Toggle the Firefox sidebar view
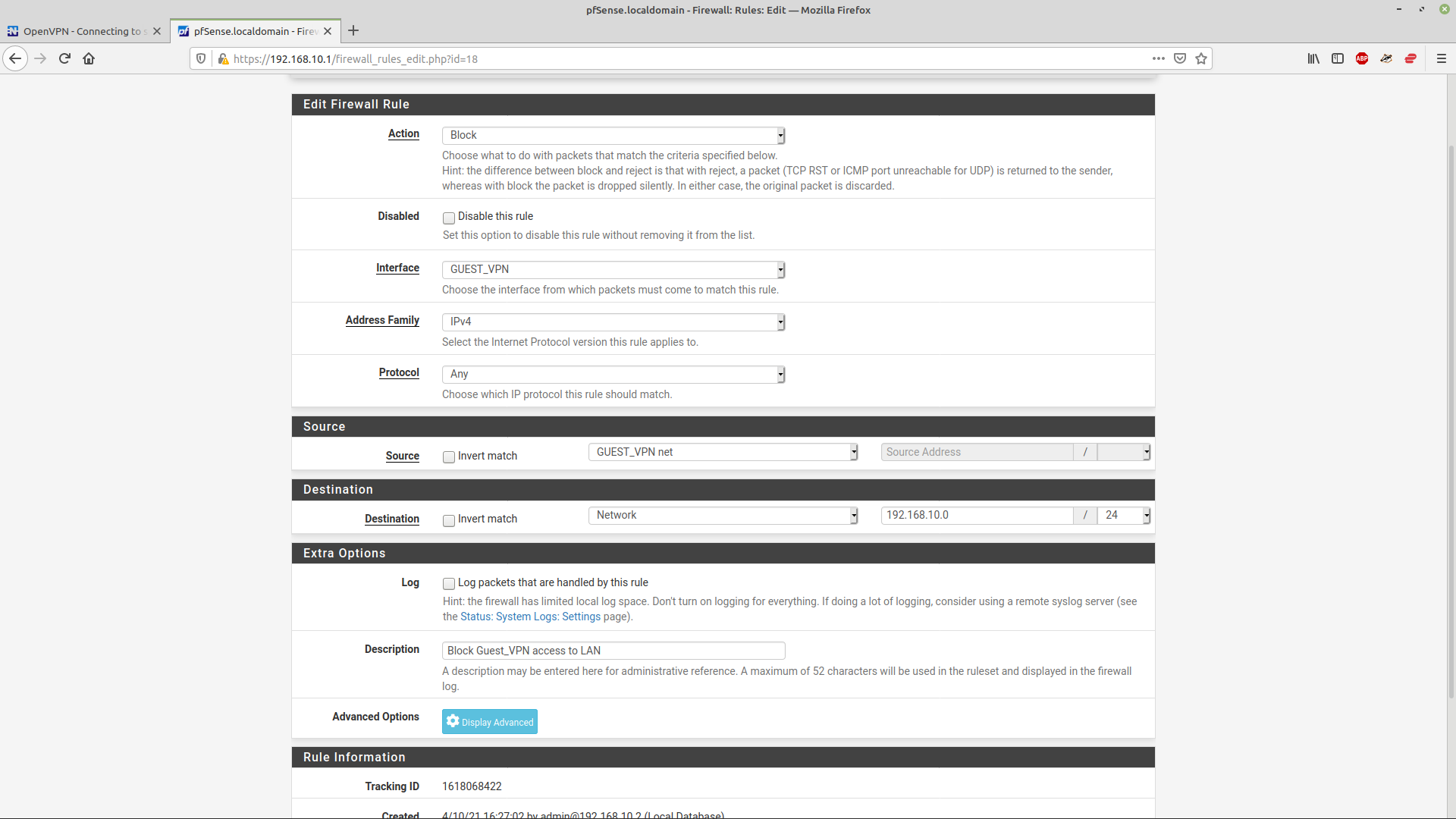 click(1338, 58)
